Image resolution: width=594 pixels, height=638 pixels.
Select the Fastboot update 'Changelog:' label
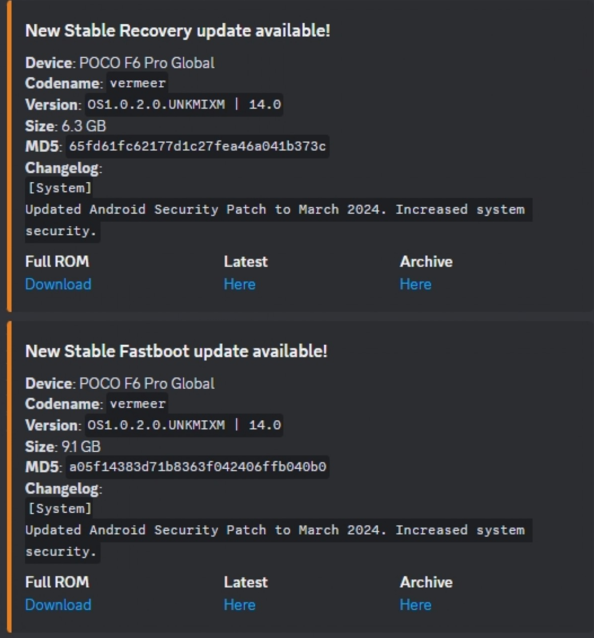click(64, 488)
